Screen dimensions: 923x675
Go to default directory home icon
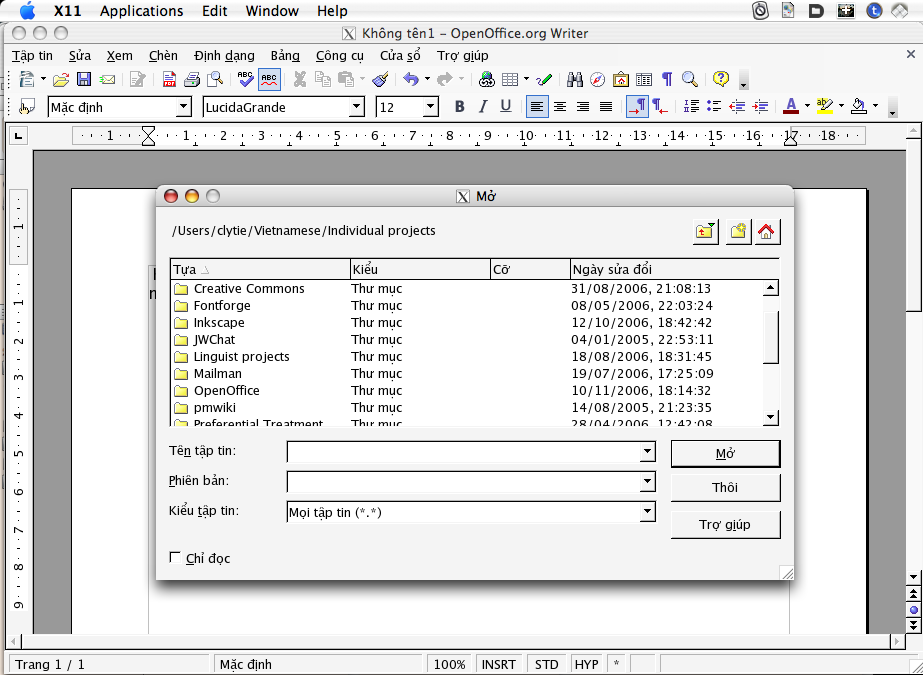(766, 231)
